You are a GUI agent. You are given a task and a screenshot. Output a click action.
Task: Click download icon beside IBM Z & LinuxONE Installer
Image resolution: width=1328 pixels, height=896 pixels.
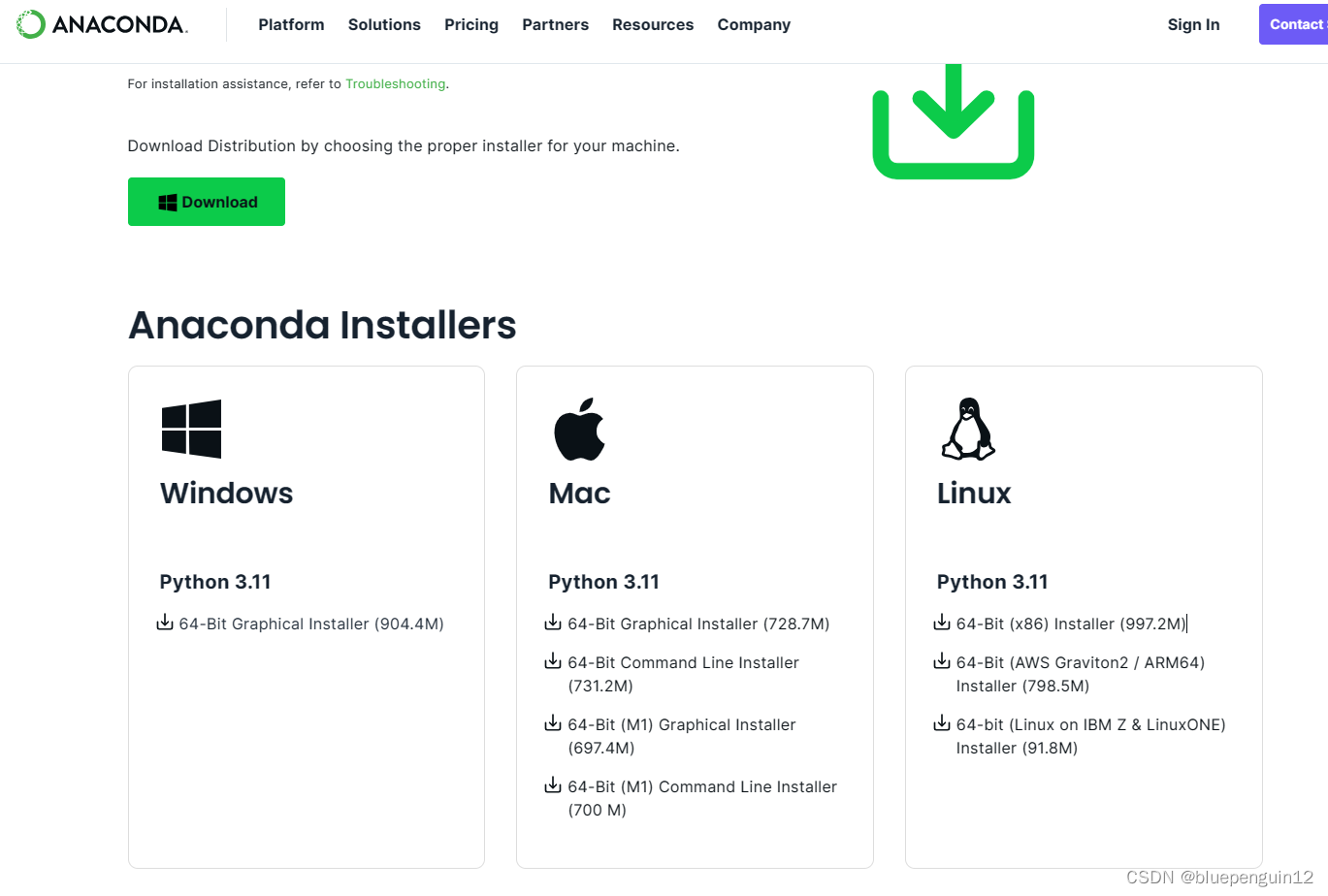[942, 723]
